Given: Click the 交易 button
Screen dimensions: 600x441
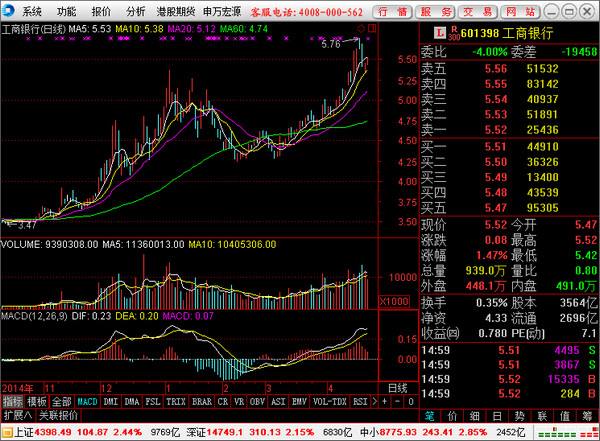Looking at the screenshot, I should 478,12.
